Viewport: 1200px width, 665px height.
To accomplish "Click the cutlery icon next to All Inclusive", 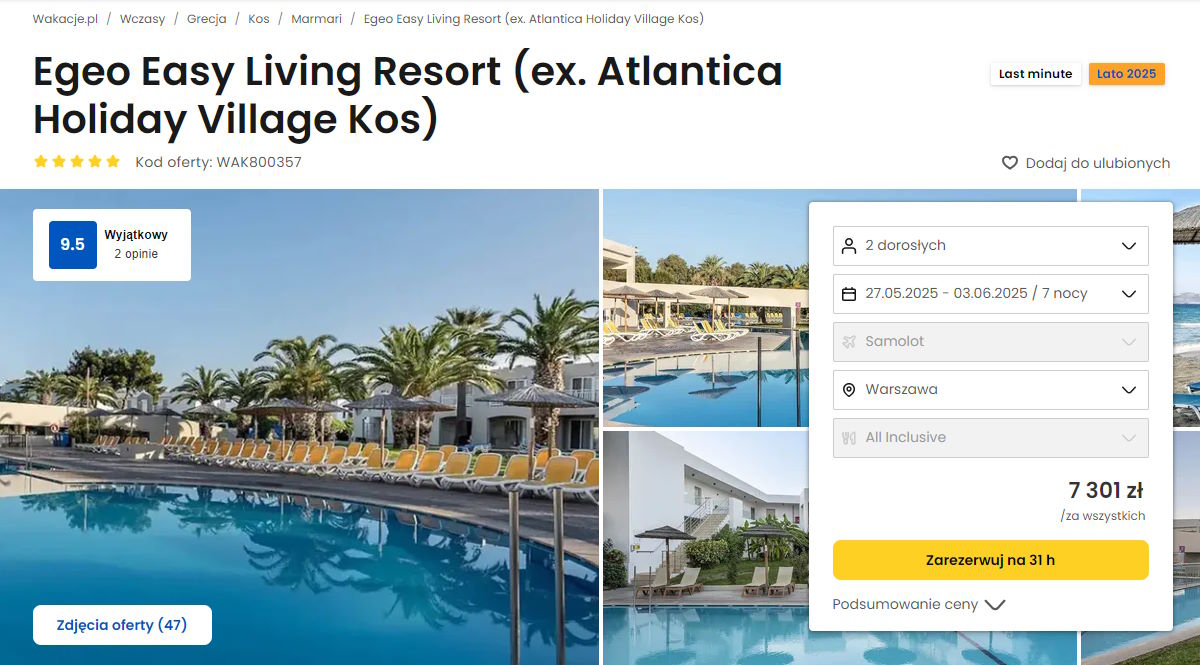I will (849, 438).
